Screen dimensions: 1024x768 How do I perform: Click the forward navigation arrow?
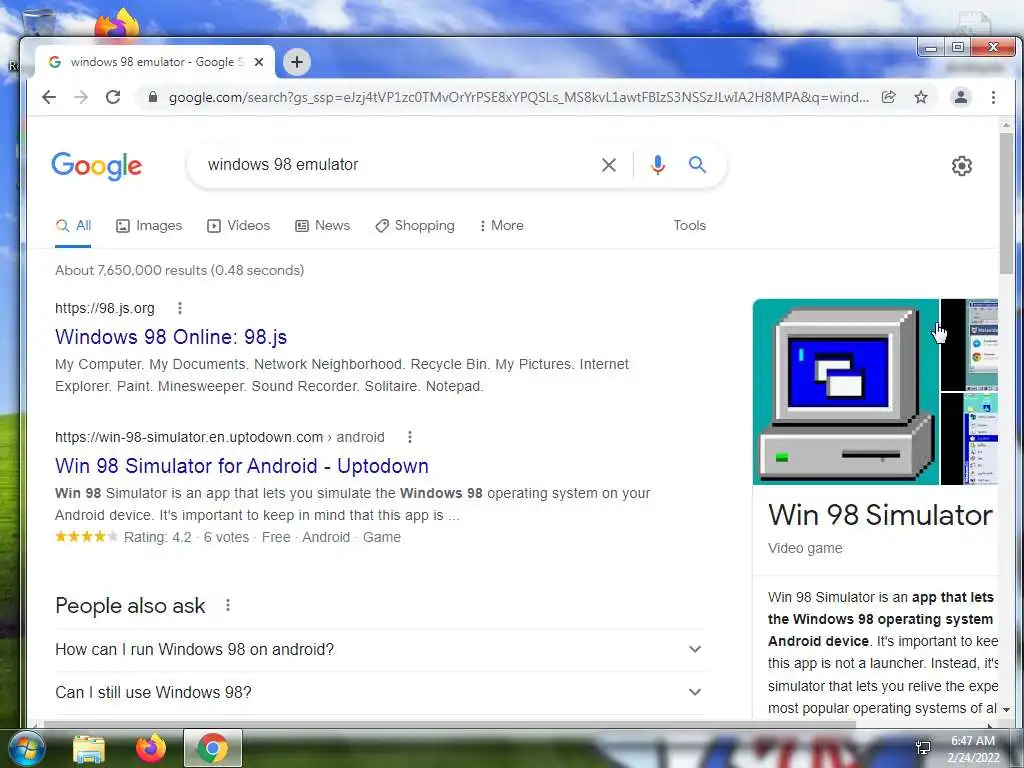click(80, 97)
